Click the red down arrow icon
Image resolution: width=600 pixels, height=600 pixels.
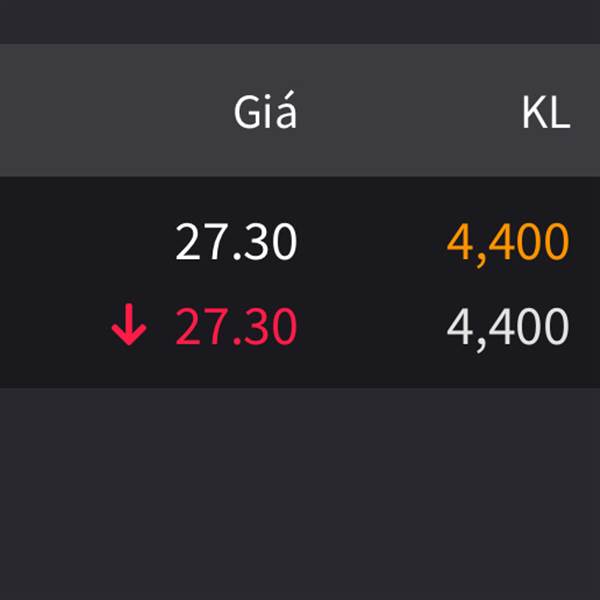click(129, 324)
